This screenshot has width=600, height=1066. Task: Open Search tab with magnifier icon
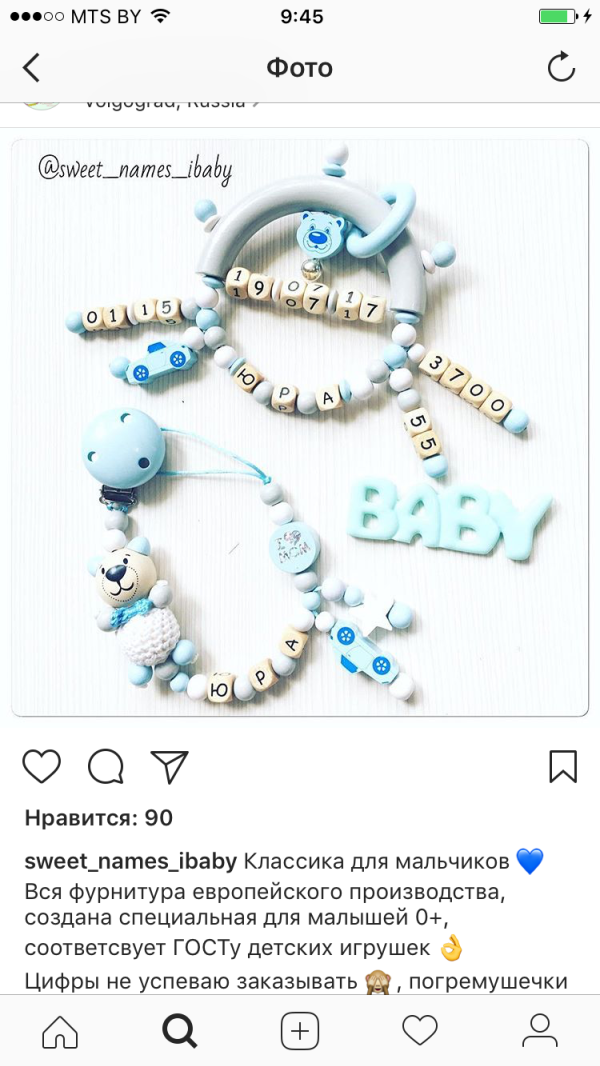coord(179,1031)
